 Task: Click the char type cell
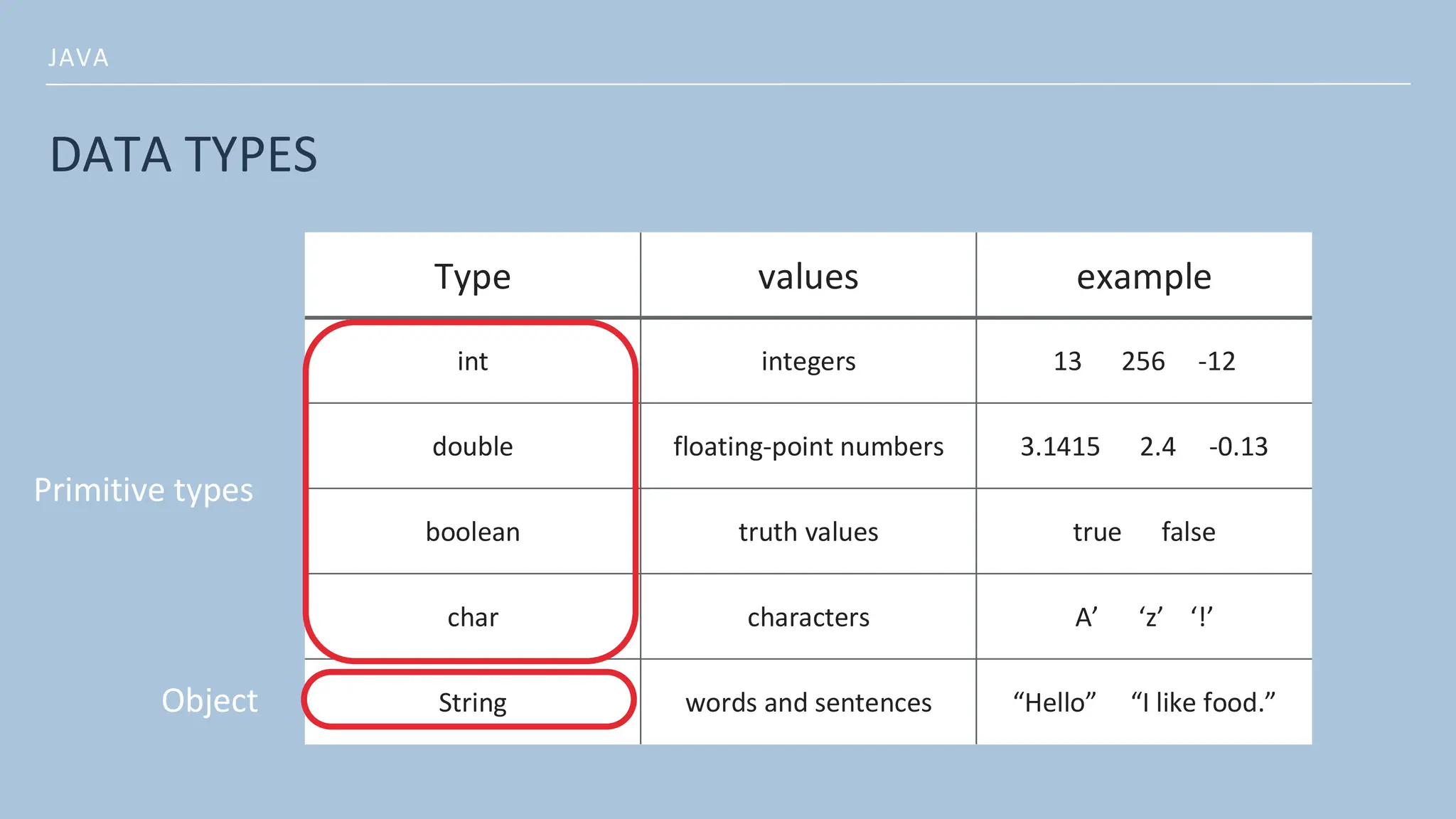tap(472, 617)
